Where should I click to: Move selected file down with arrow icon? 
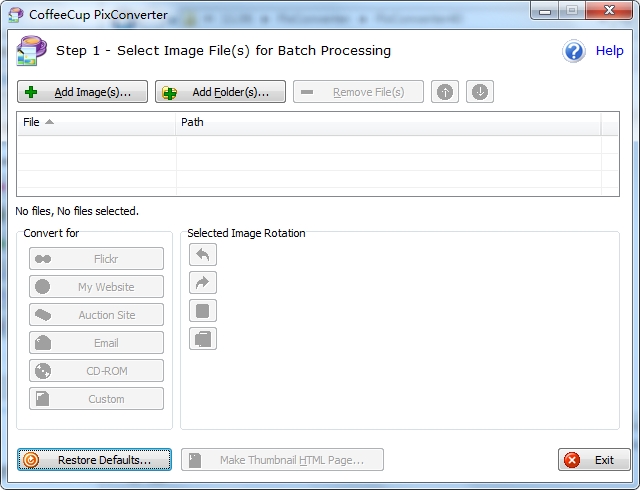(480, 92)
